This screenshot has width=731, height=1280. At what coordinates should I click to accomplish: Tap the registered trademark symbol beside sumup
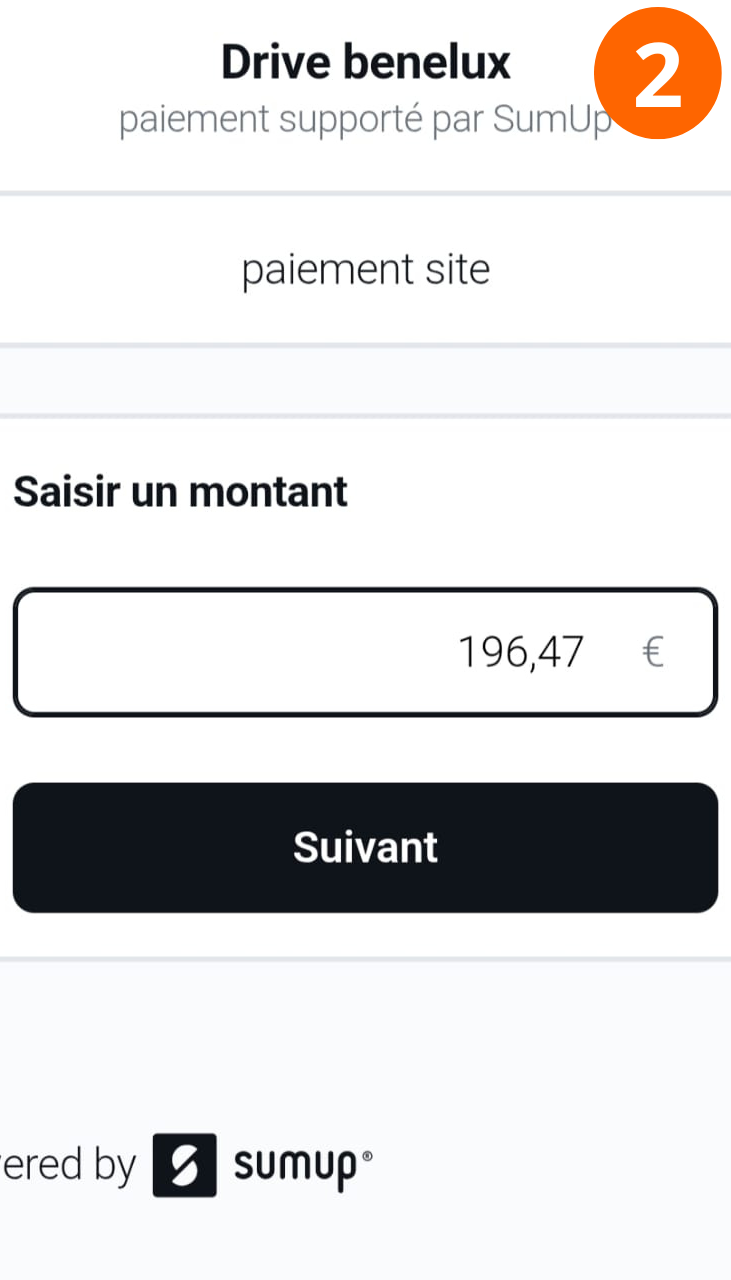click(x=366, y=1156)
